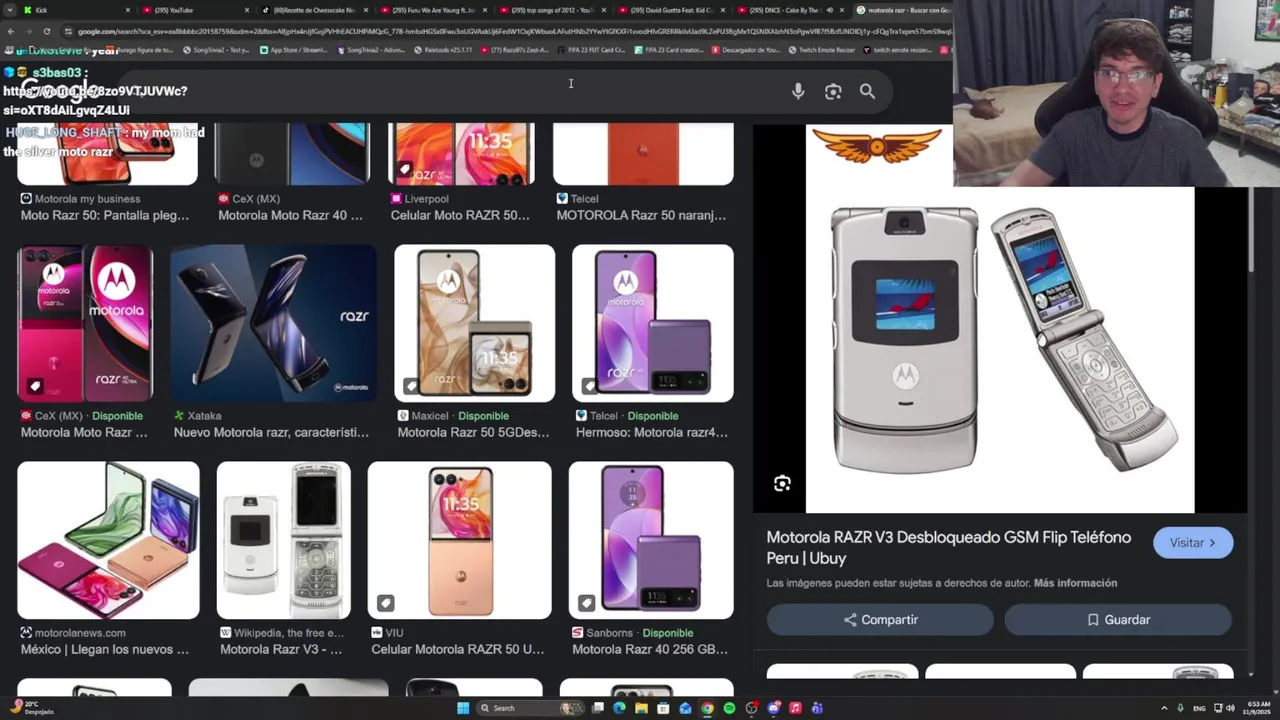Click Motorola my business Moto Razr 50 caption

tap(105, 215)
